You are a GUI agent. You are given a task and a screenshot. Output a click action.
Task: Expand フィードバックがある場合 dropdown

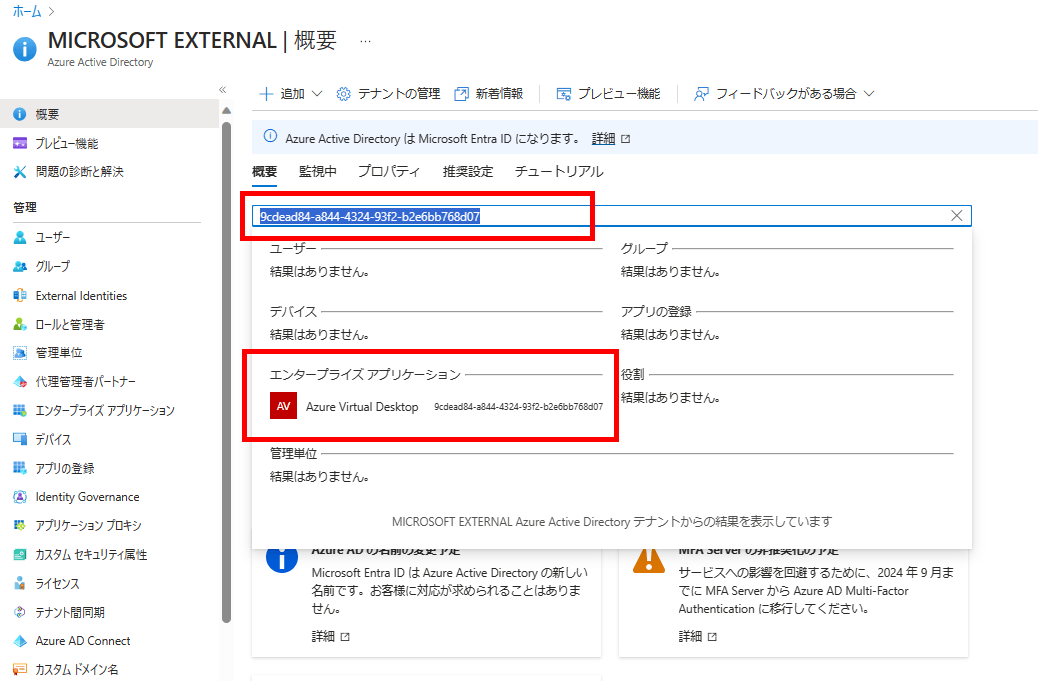coord(869,94)
